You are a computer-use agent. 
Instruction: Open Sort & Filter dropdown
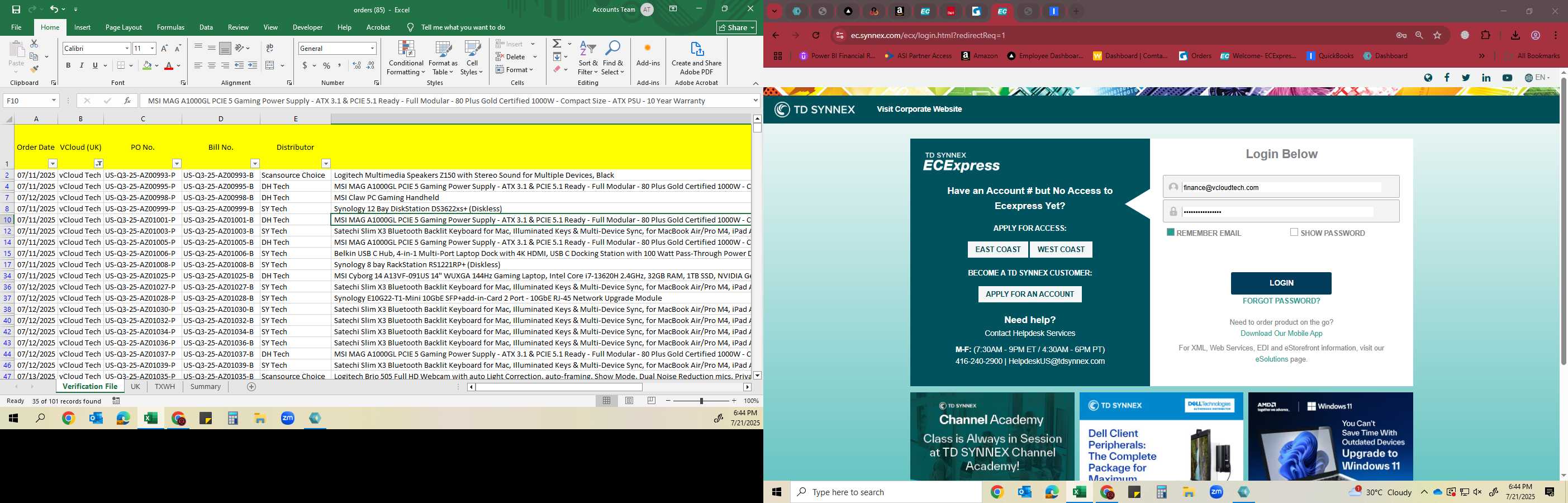(588, 59)
